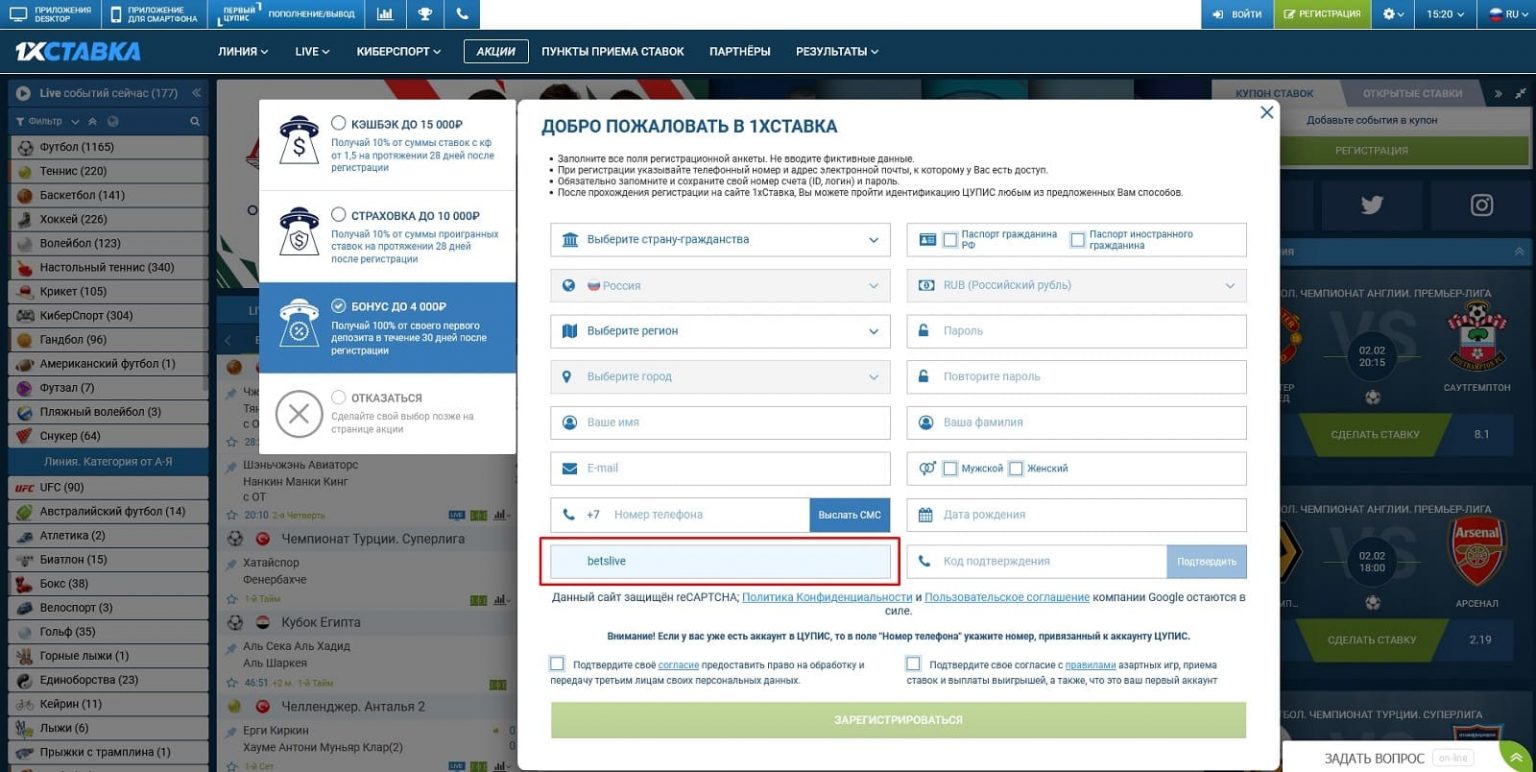Select the Бокс (38) category row
Image resolution: width=1536 pixels, height=772 pixels.
tap(109, 583)
